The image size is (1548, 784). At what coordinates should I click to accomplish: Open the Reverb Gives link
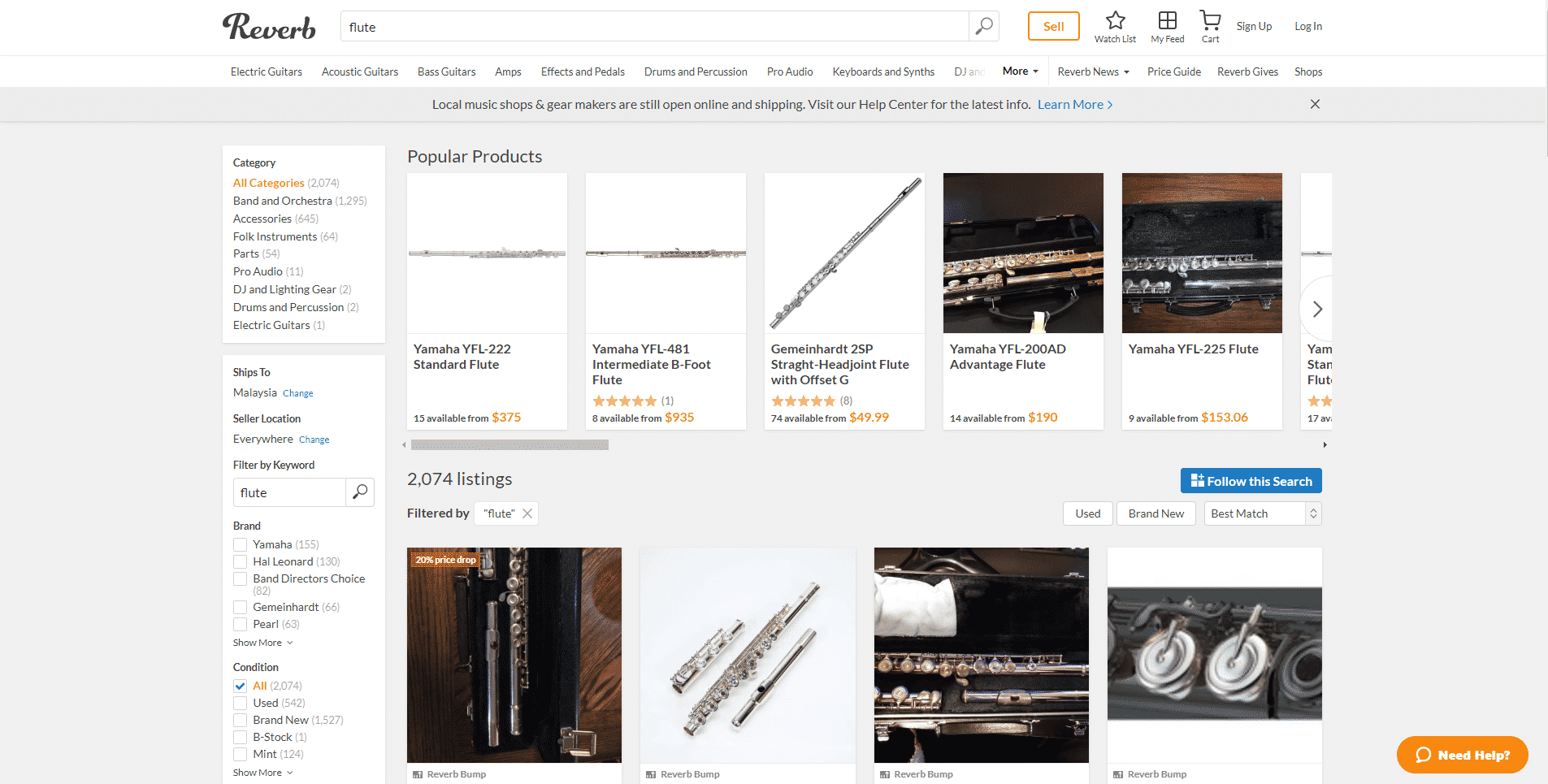coord(1247,71)
